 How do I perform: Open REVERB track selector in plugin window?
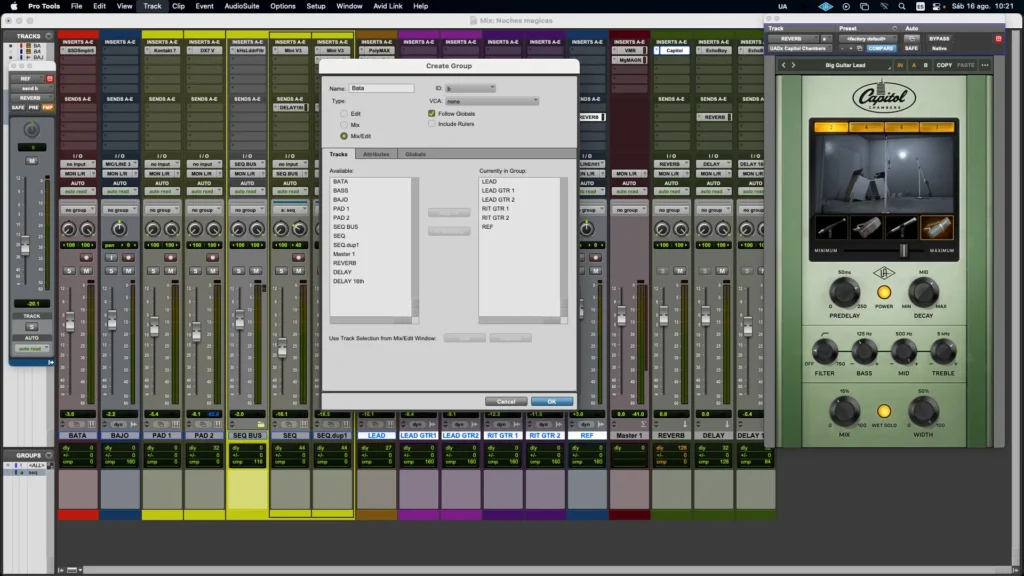(791, 39)
